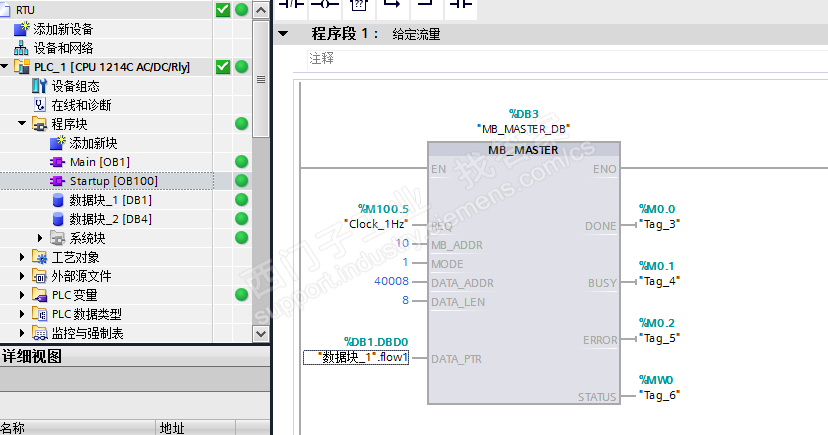This screenshot has height=435, width=828.
Task: Click the RTU project online checkmark icon
Action: [223, 10]
